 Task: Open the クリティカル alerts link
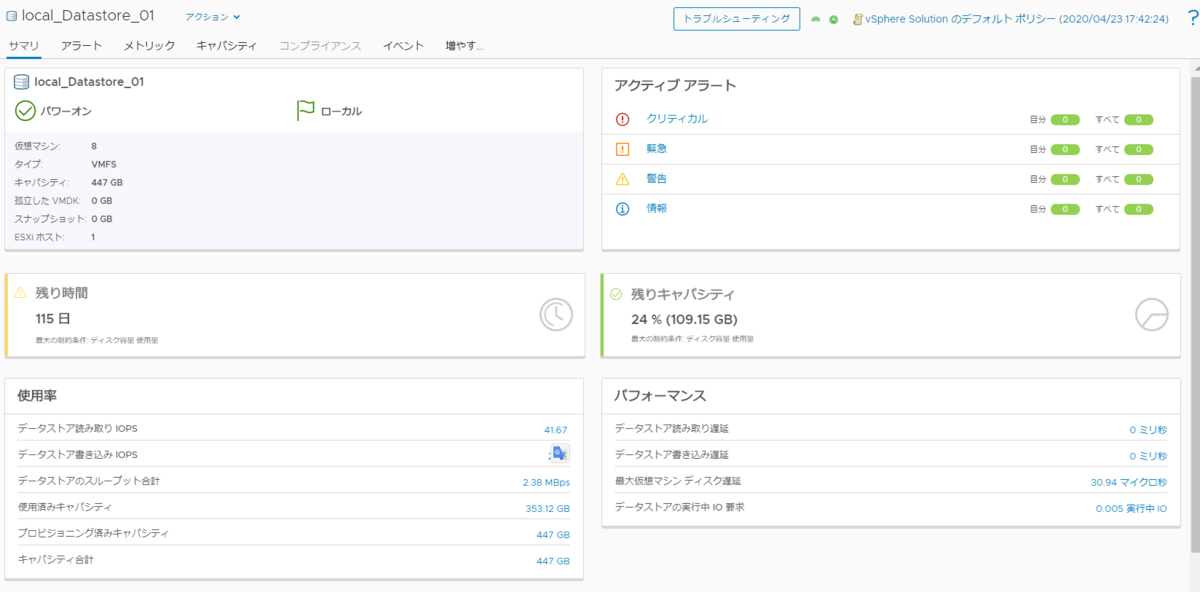(677, 119)
